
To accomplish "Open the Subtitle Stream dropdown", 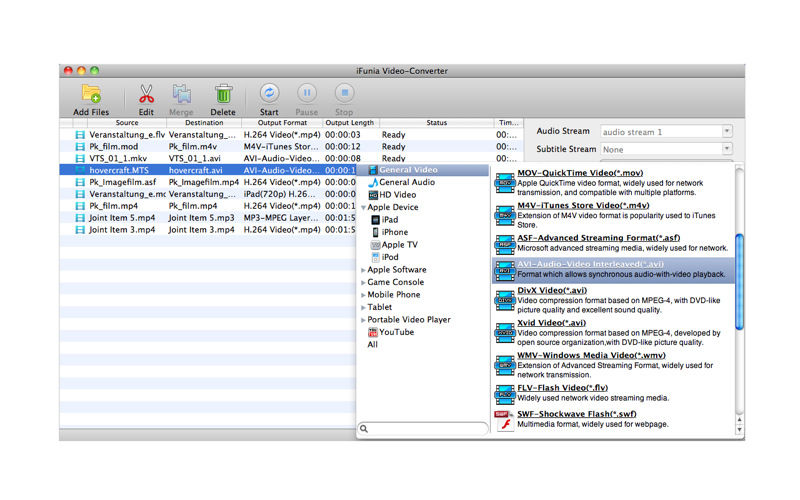I will click(666, 149).
